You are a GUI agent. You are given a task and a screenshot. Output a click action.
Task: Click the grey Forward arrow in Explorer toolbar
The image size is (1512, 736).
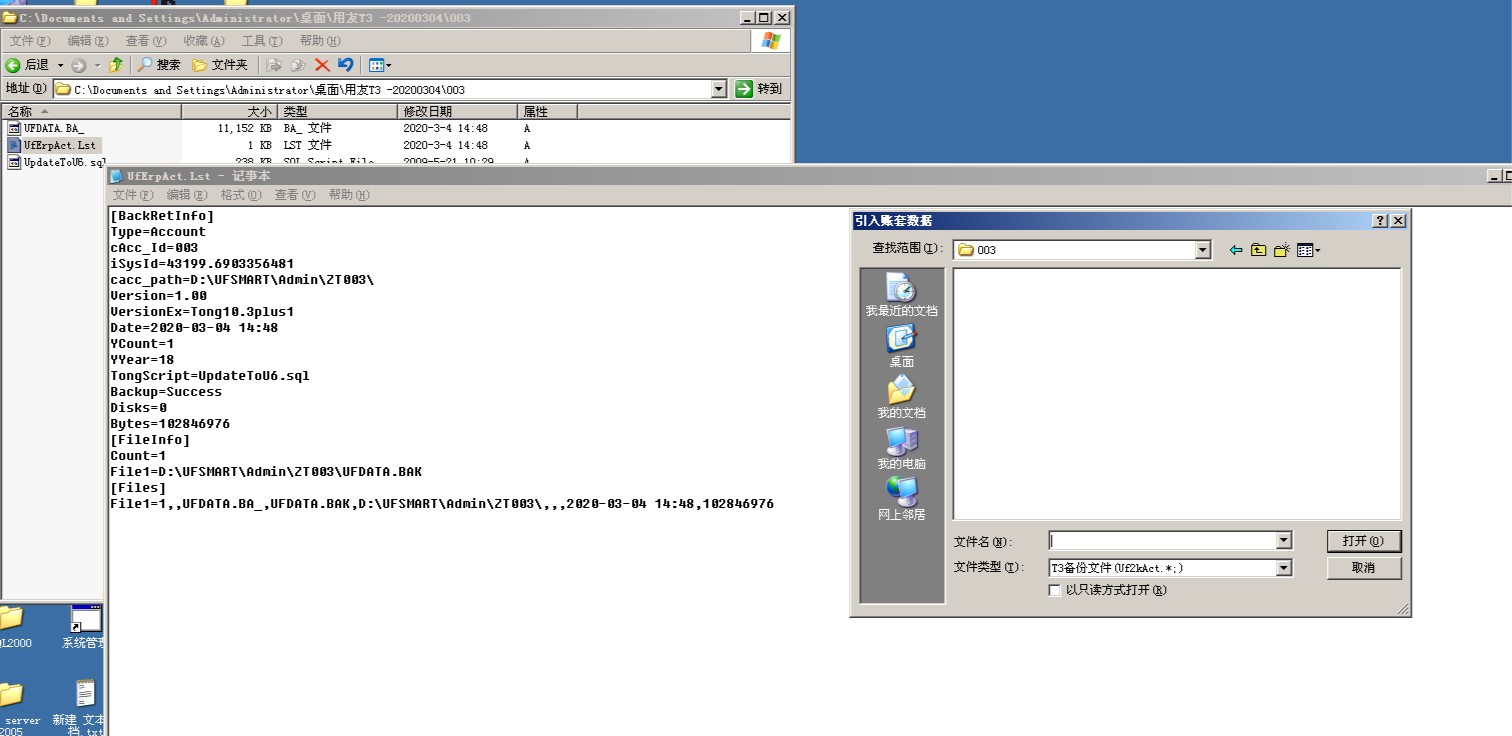tap(78, 65)
